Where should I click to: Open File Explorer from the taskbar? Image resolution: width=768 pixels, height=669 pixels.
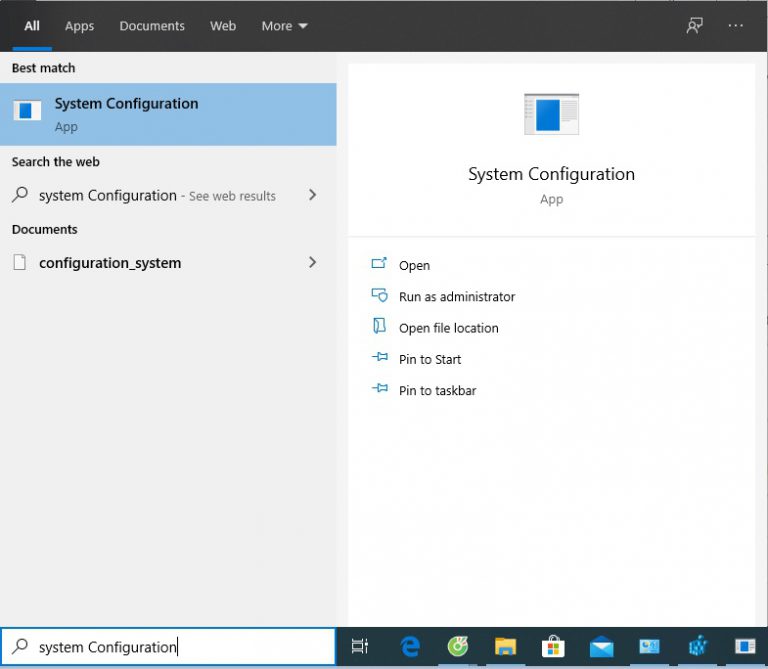(x=505, y=647)
